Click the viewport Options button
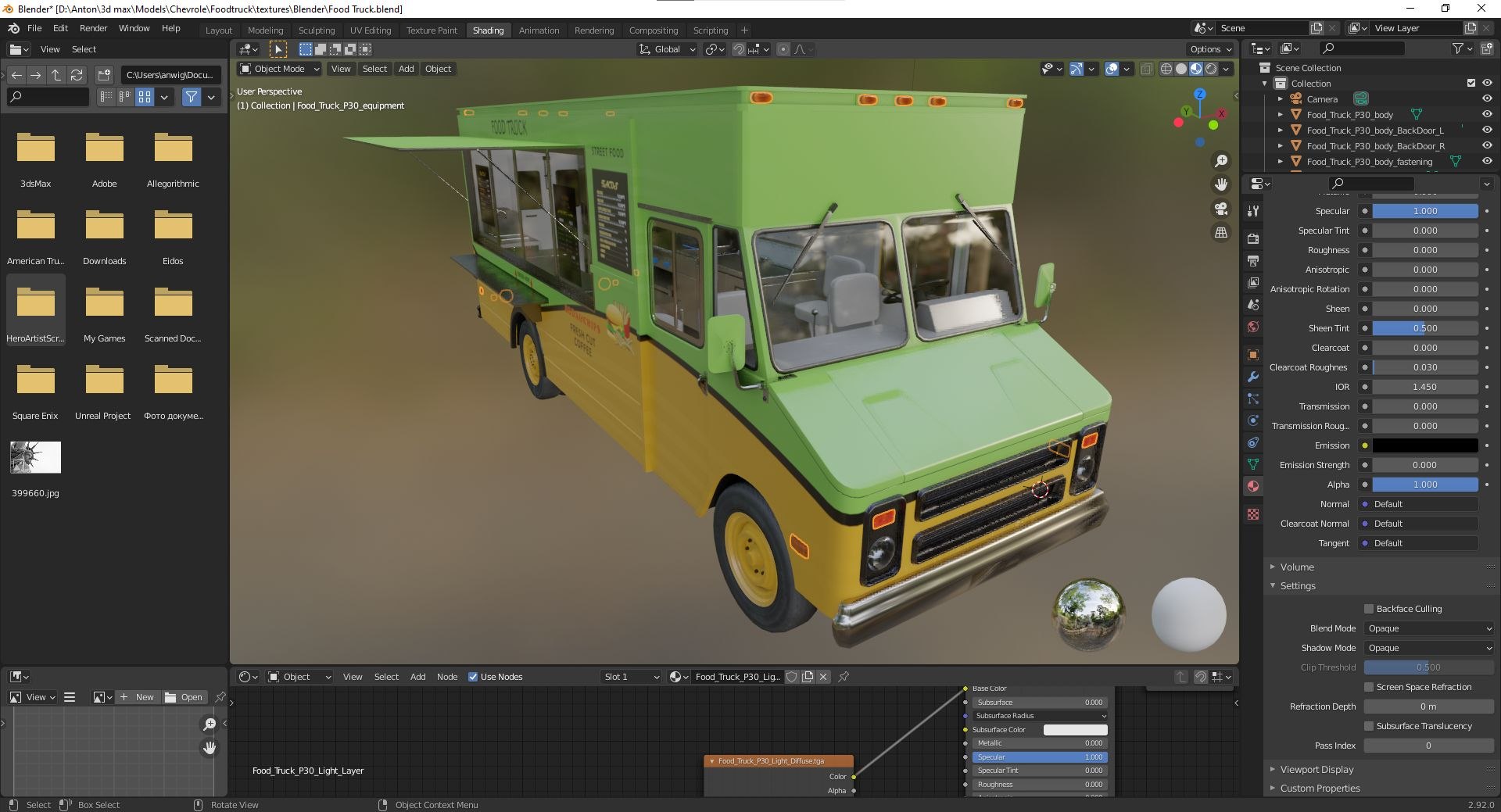The image size is (1501, 812). (1210, 49)
